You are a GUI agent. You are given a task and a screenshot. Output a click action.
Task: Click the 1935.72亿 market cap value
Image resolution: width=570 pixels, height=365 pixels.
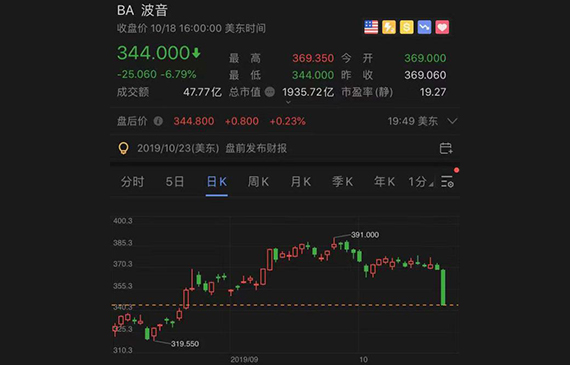(308, 92)
